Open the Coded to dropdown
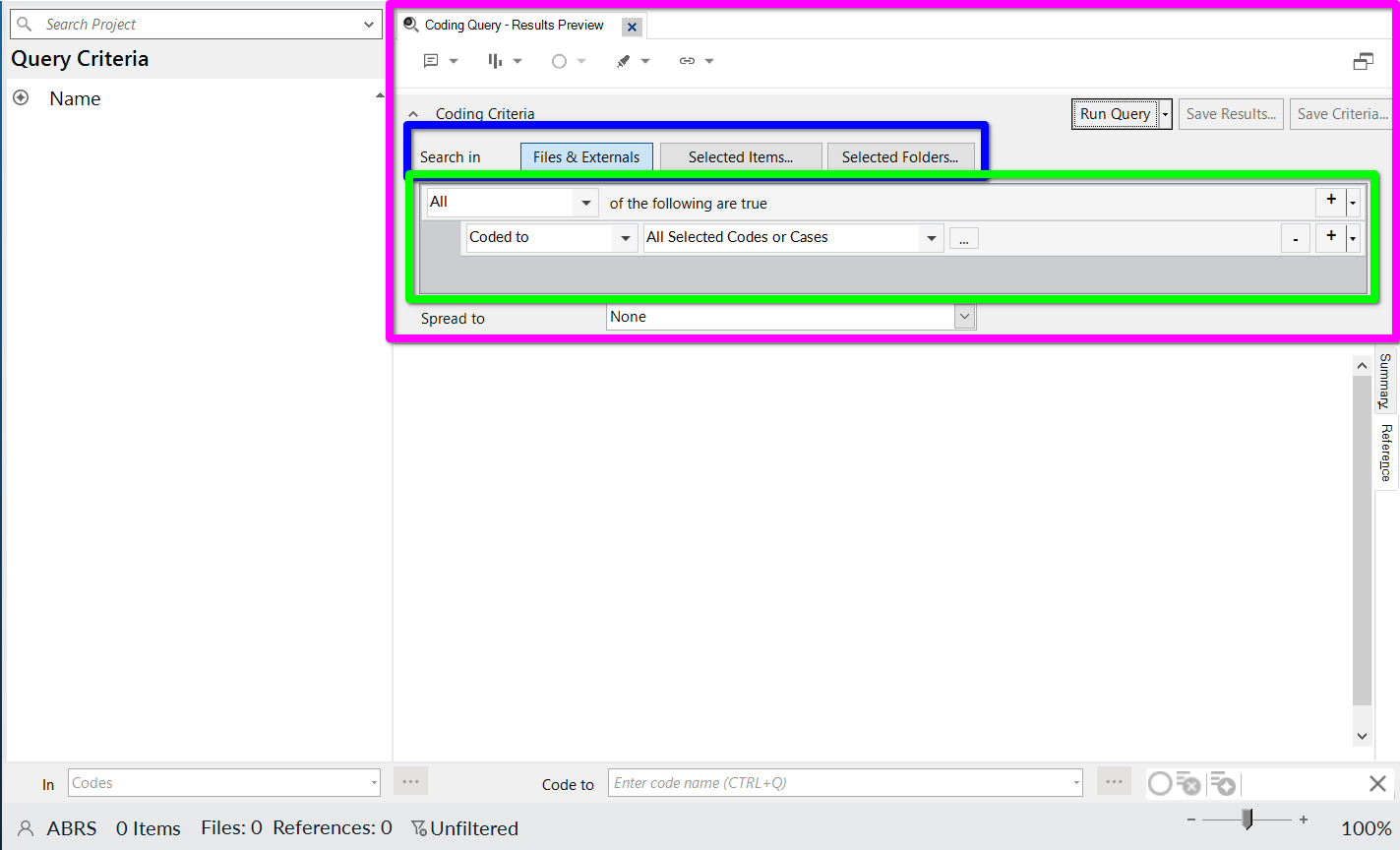This screenshot has width=1400, height=850. coord(625,238)
